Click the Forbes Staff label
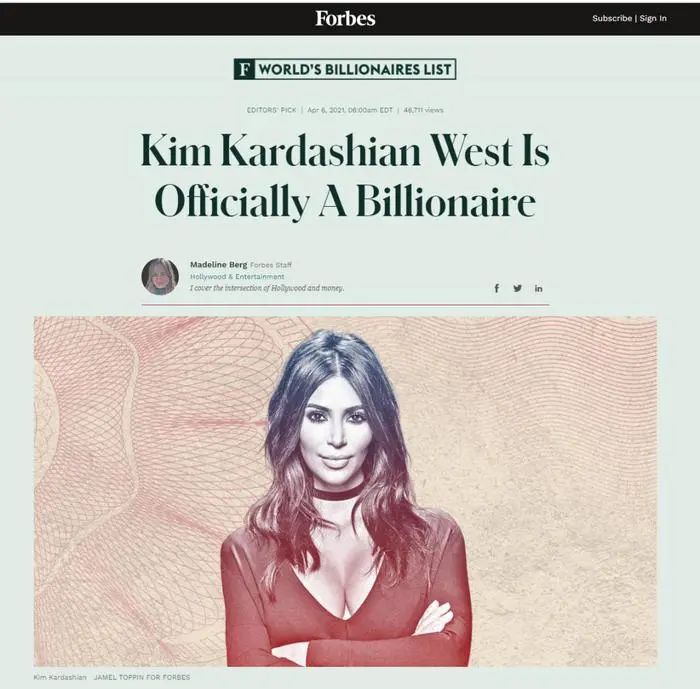This screenshot has width=700, height=689. (x=271, y=265)
